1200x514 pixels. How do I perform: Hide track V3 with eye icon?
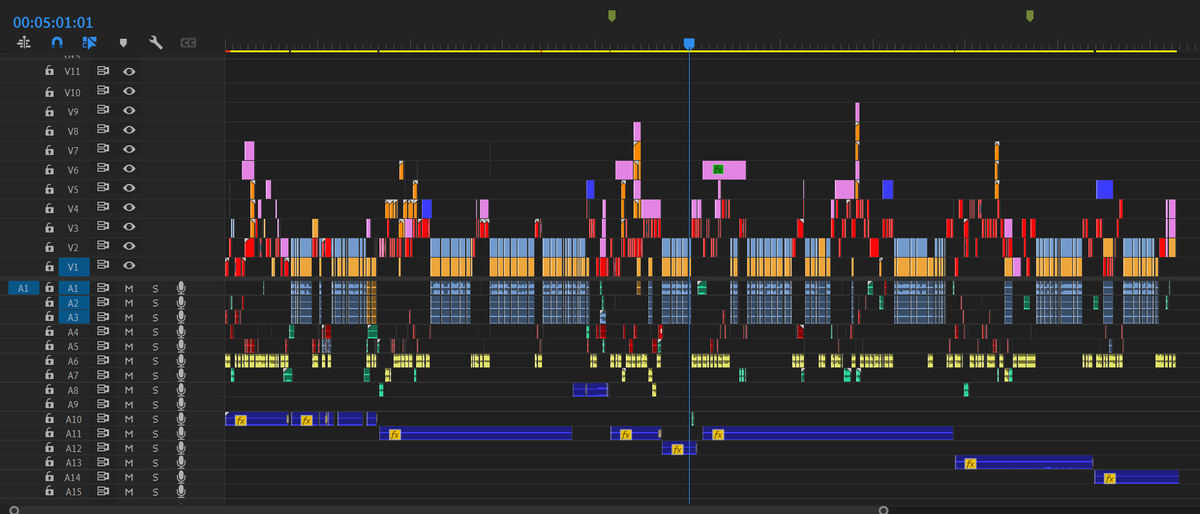[x=129, y=228]
